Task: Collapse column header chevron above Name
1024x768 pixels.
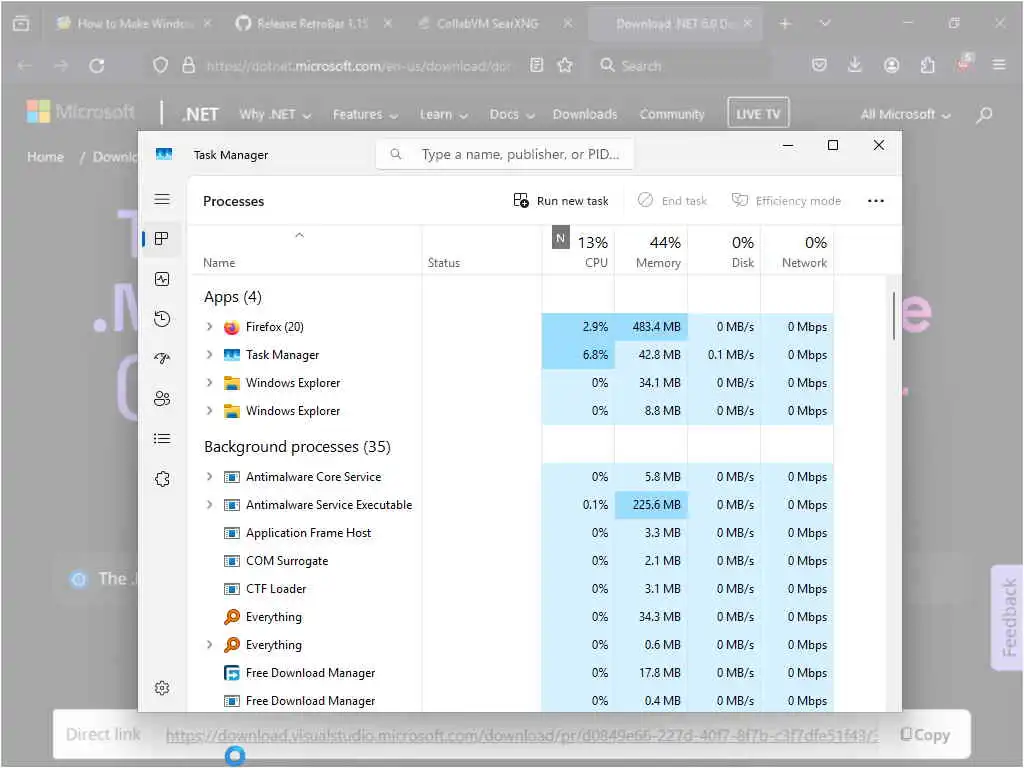Action: coord(299,235)
